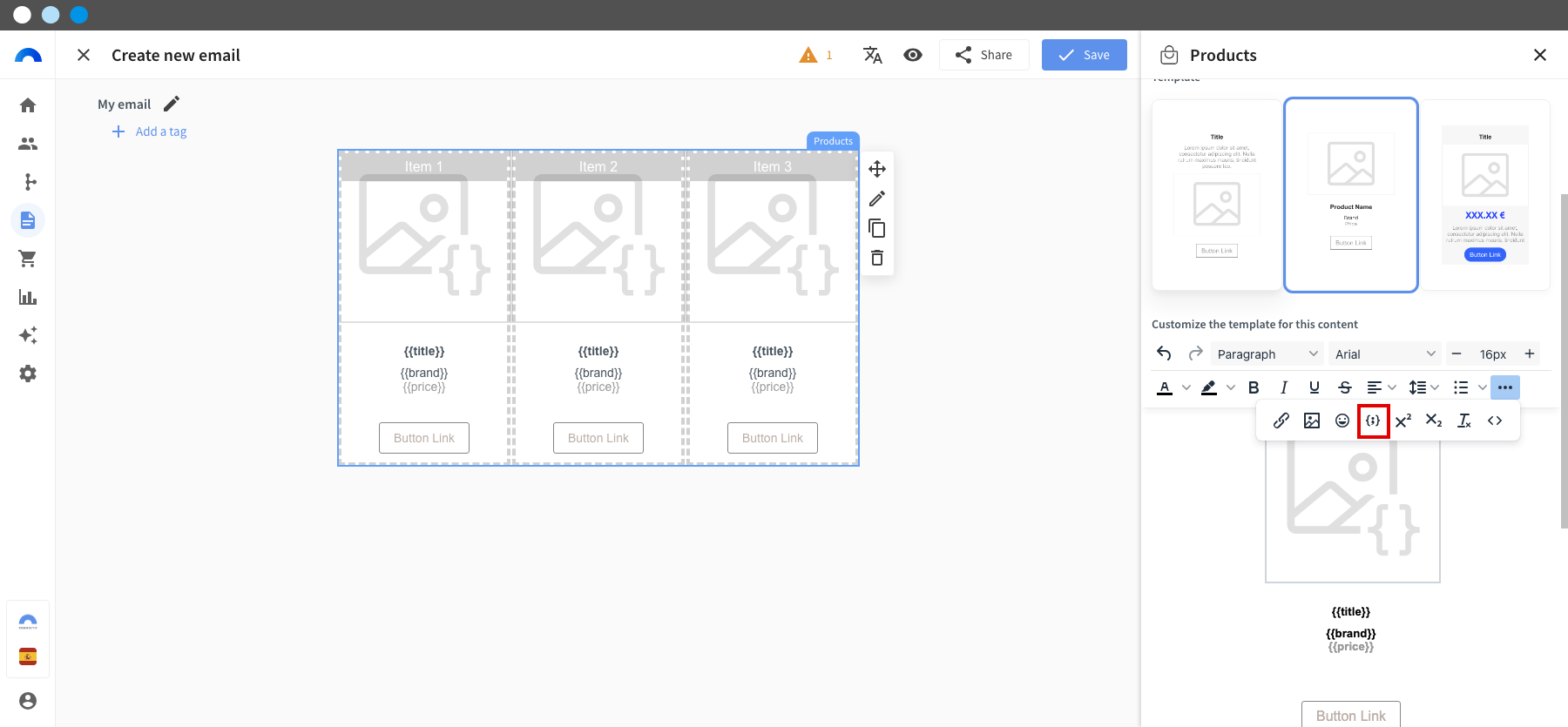The image size is (1568, 727).
Task: Edit the My email name pencil
Action: (172, 104)
